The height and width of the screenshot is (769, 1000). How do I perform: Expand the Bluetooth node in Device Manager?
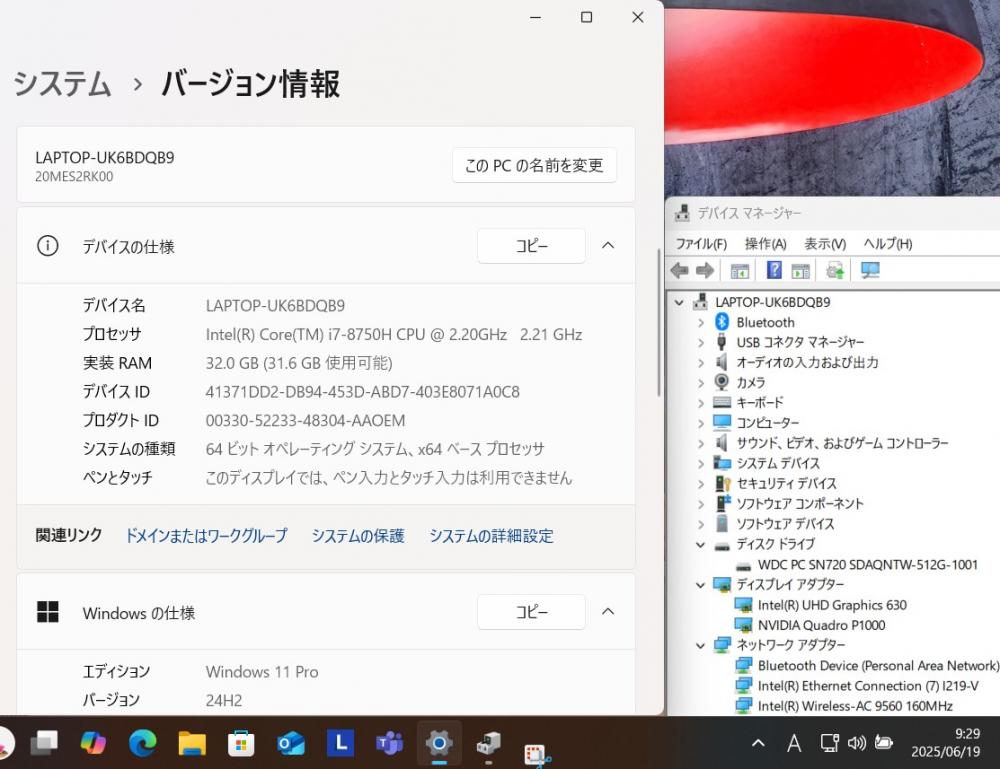pos(701,323)
